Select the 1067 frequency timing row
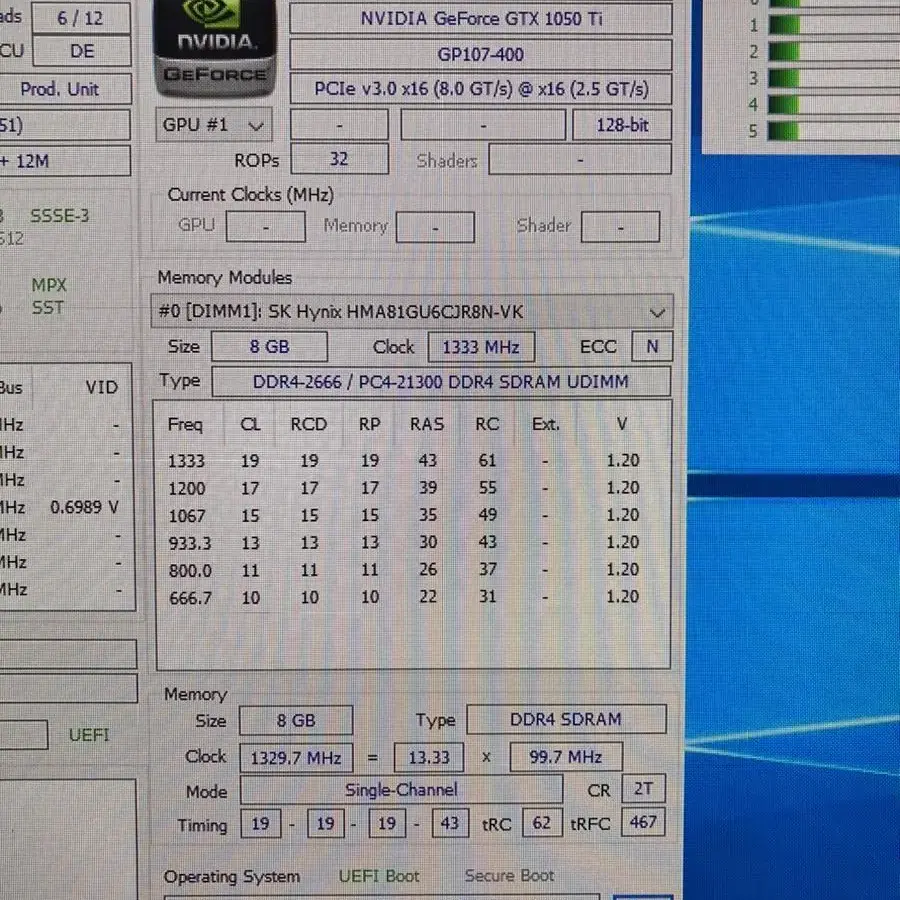 pyautogui.click(x=404, y=515)
